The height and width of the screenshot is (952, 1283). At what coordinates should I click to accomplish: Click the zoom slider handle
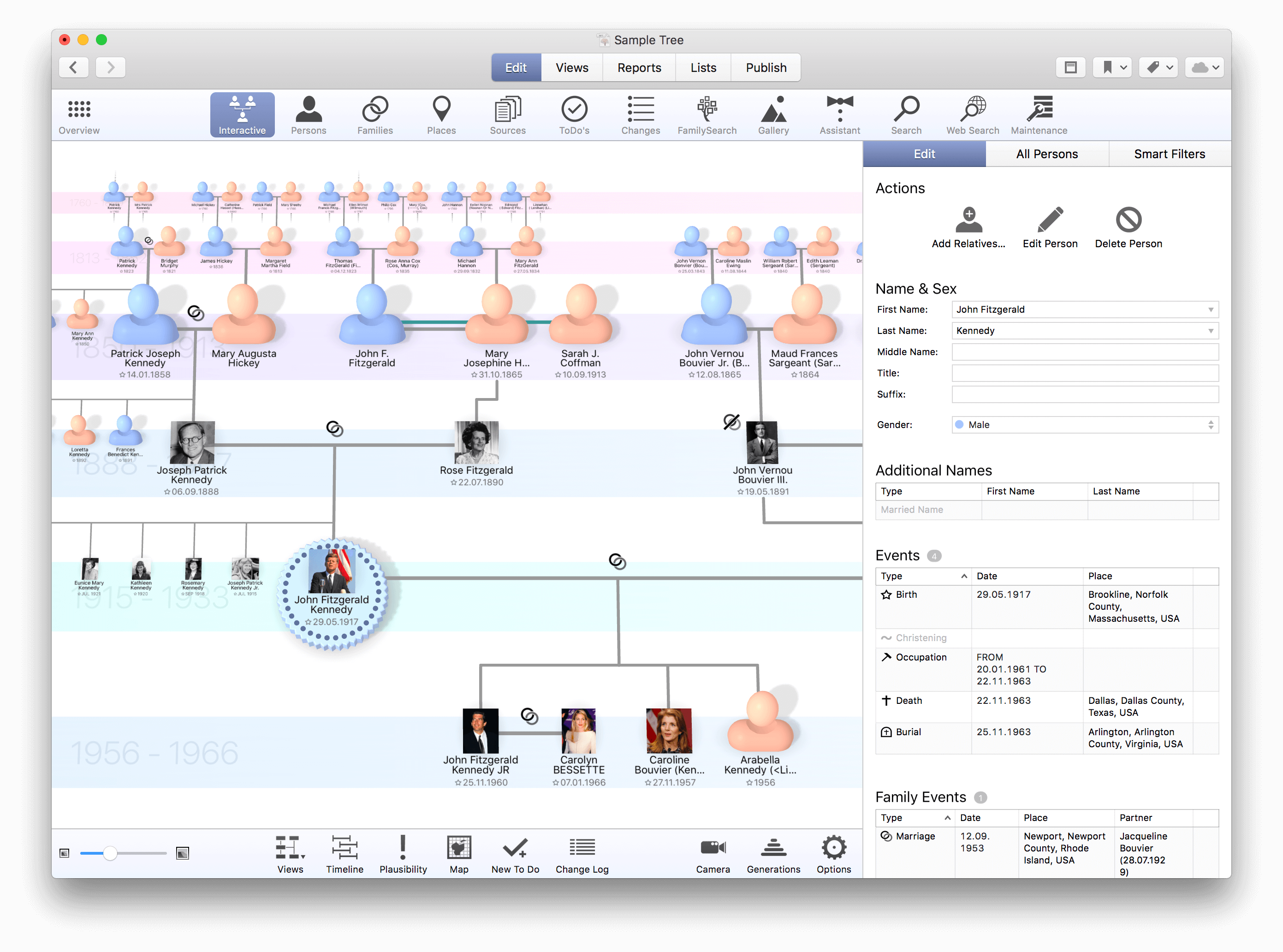[110, 853]
